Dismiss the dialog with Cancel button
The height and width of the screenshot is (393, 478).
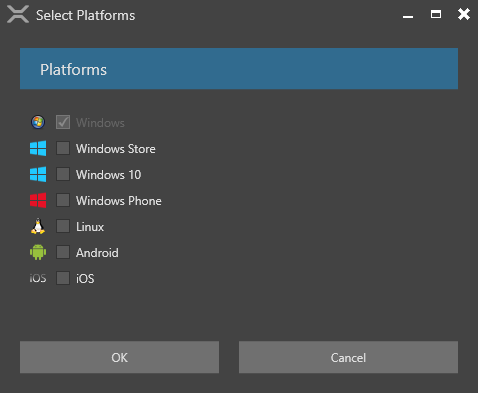(348, 357)
